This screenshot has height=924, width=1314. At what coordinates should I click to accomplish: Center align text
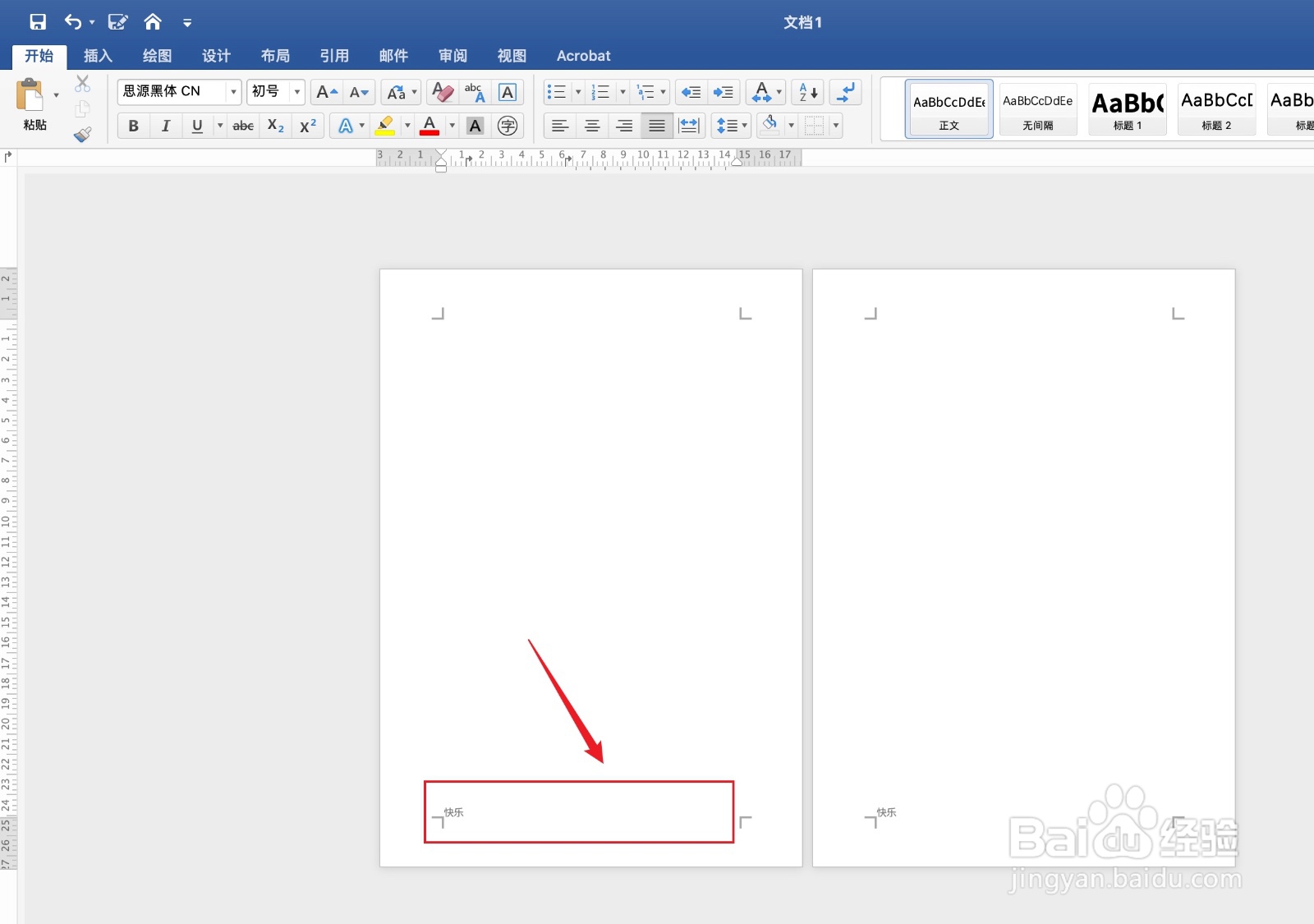(592, 126)
